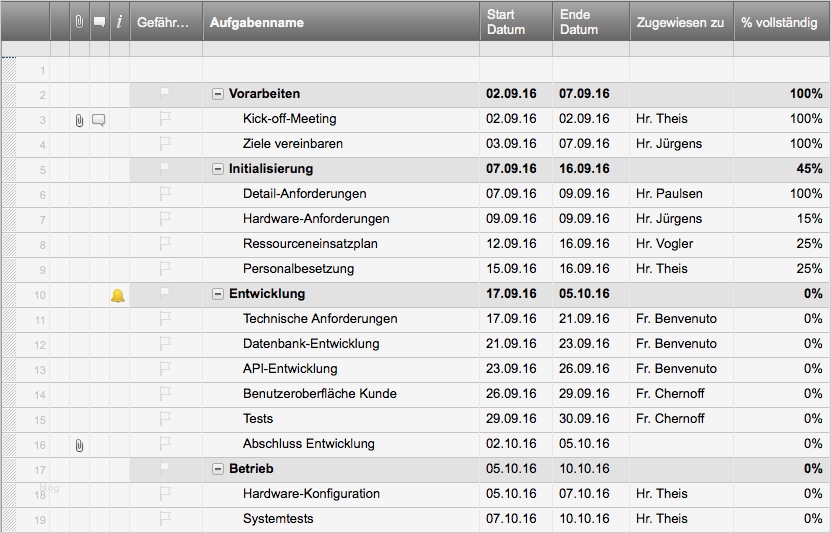The width and height of the screenshot is (831, 533).
Task: Select the API-Entwicklung task cell
Action: click(x=292, y=369)
